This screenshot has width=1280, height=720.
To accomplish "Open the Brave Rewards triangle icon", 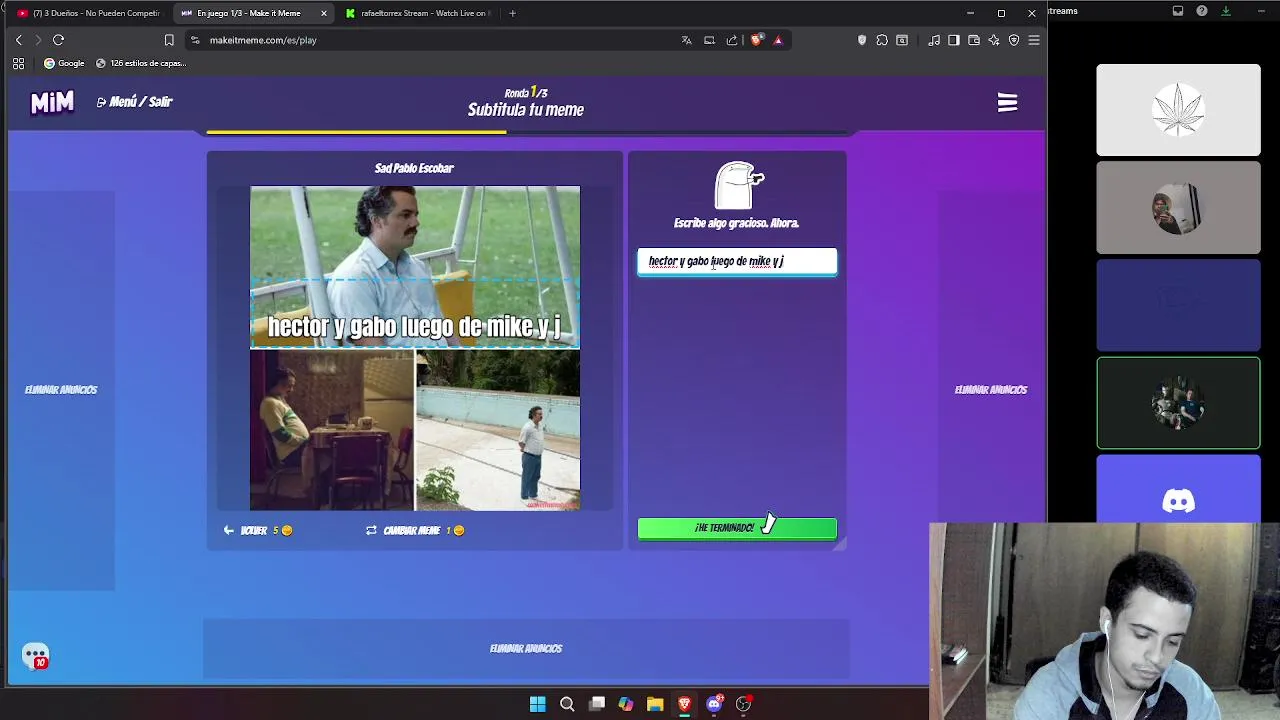I will point(778,40).
